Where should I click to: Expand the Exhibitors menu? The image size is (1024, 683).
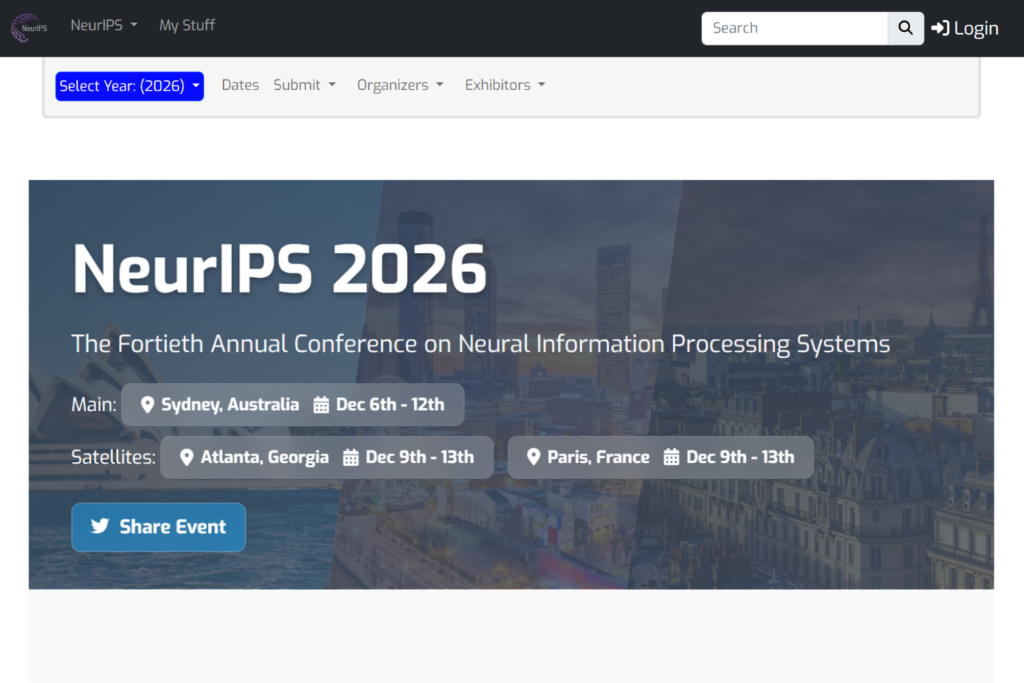click(x=505, y=85)
